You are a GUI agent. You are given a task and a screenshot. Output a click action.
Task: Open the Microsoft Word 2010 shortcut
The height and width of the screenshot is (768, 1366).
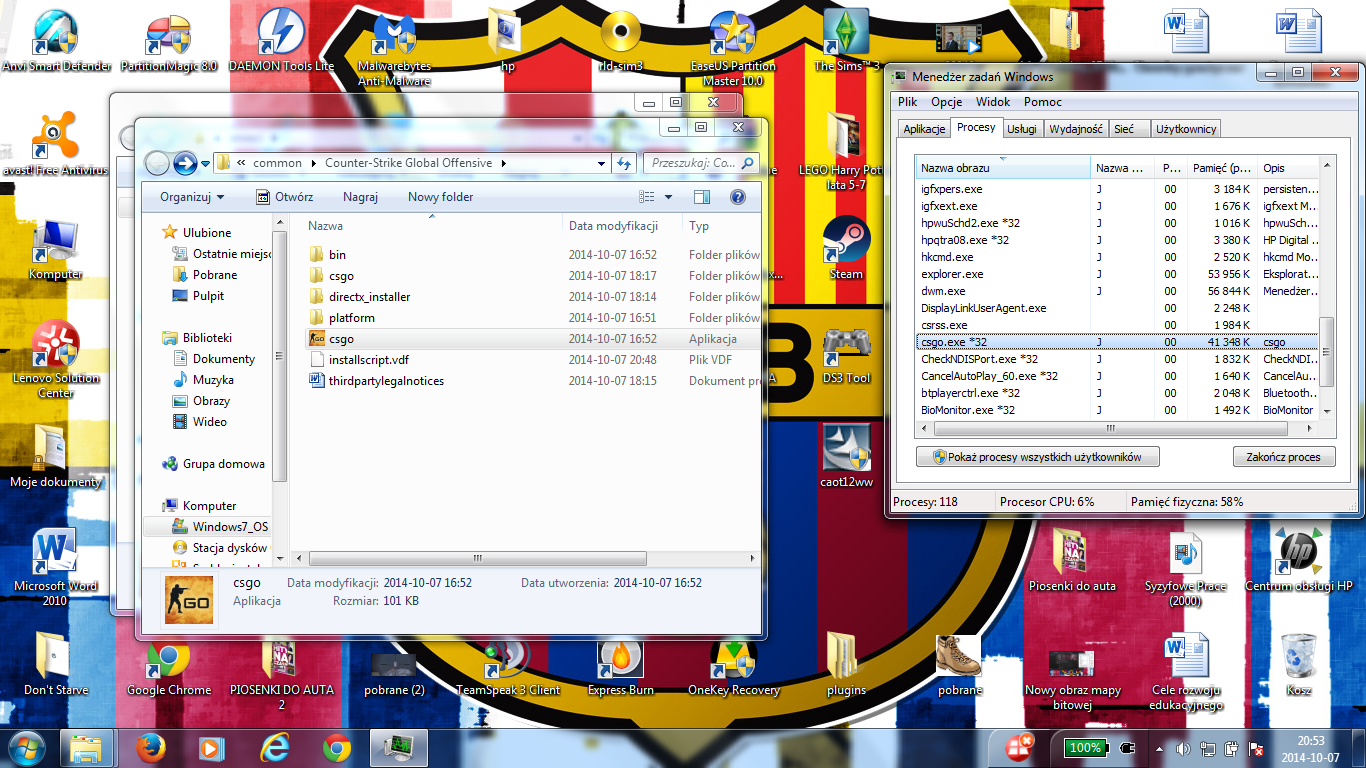[x=55, y=567]
